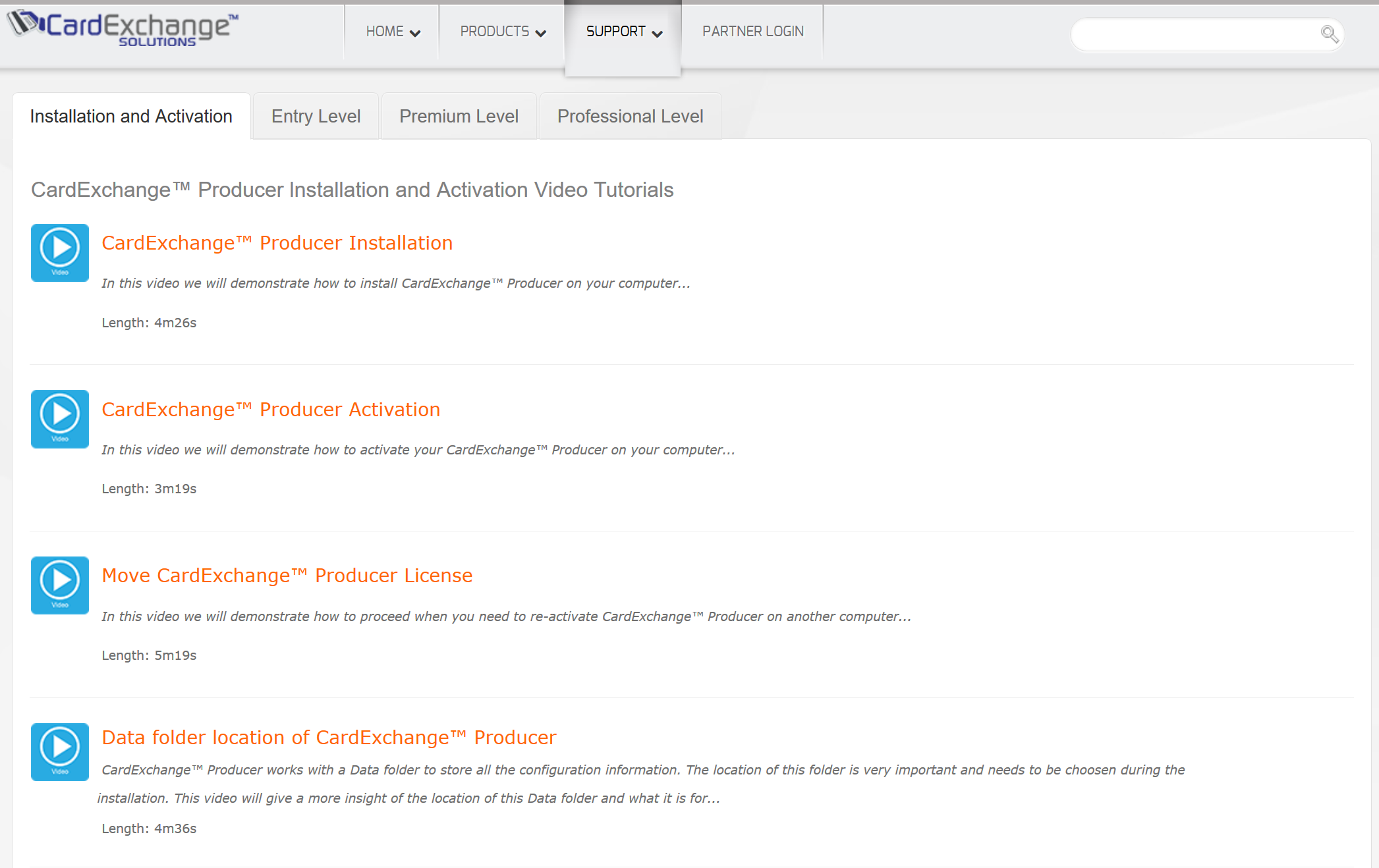Expand the PRODUCTS menu arrow
Viewport: 1379px width, 868px height.
(x=541, y=33)
